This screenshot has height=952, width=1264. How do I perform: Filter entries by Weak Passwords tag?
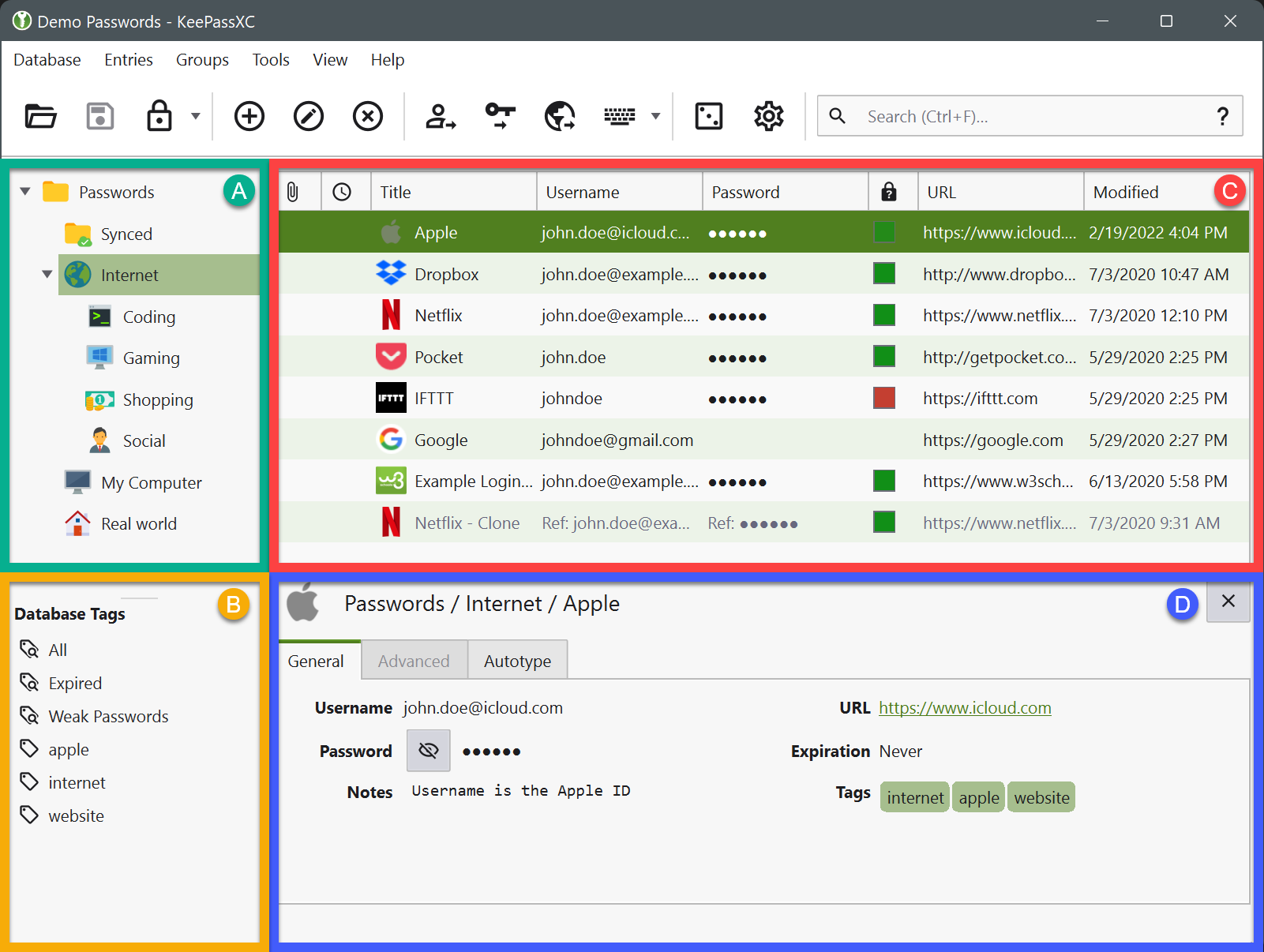click(108, 717)
